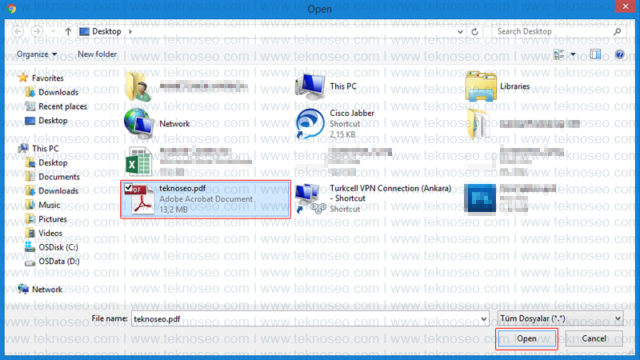Image resolution: width=640 pixels, height=360 pixels.
Task: Select Turkcell VPN Connection shortcut icon
Action: click(x=310, y=199)
